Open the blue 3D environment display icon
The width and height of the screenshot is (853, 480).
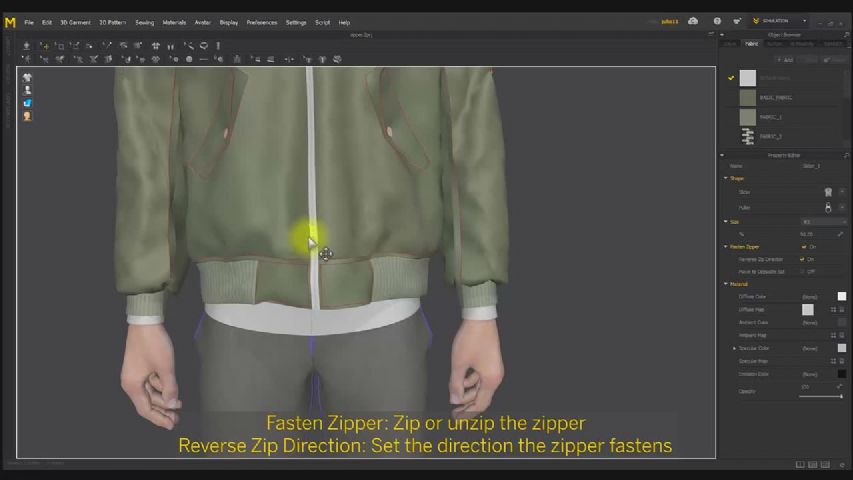27,103
